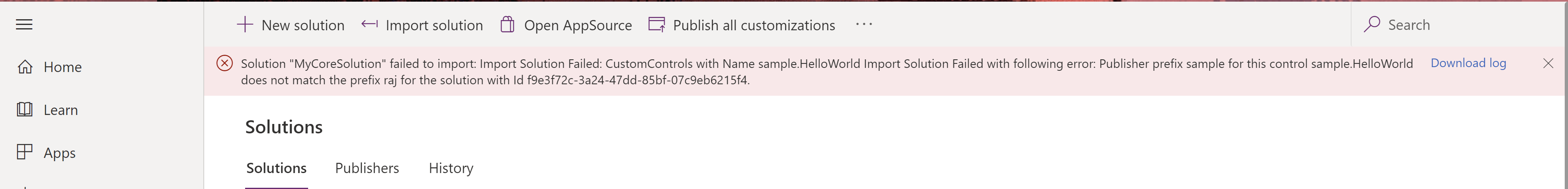This screenshot has width=1568, height=189.
Task: Click the plus icon for New solution
Action: 245,25
